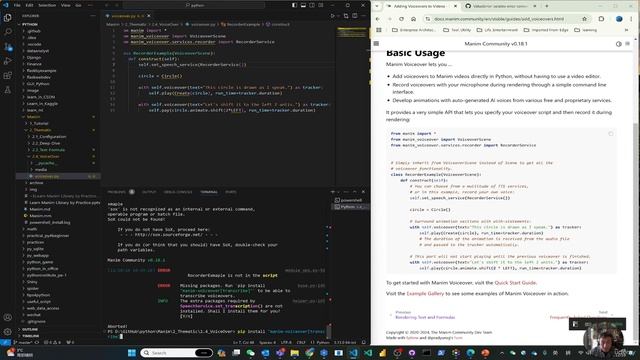The image size is (640, 360).
Task: Select voiceover.py in the file explorer
Action: point(57,176)
